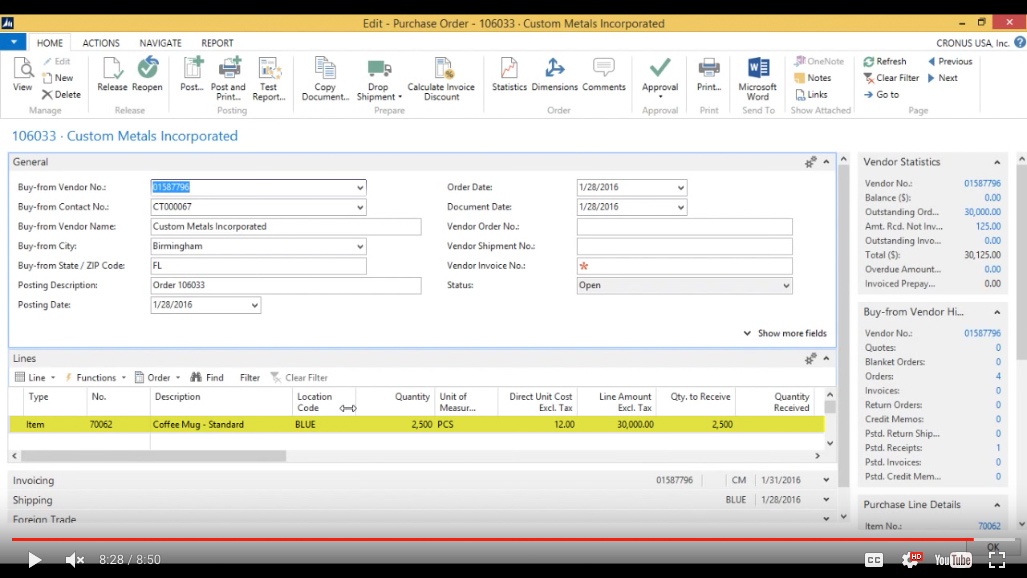
Task: Open Vendor No. 01587796 link in Vendor Statistics
Action: tap(982, 183)
